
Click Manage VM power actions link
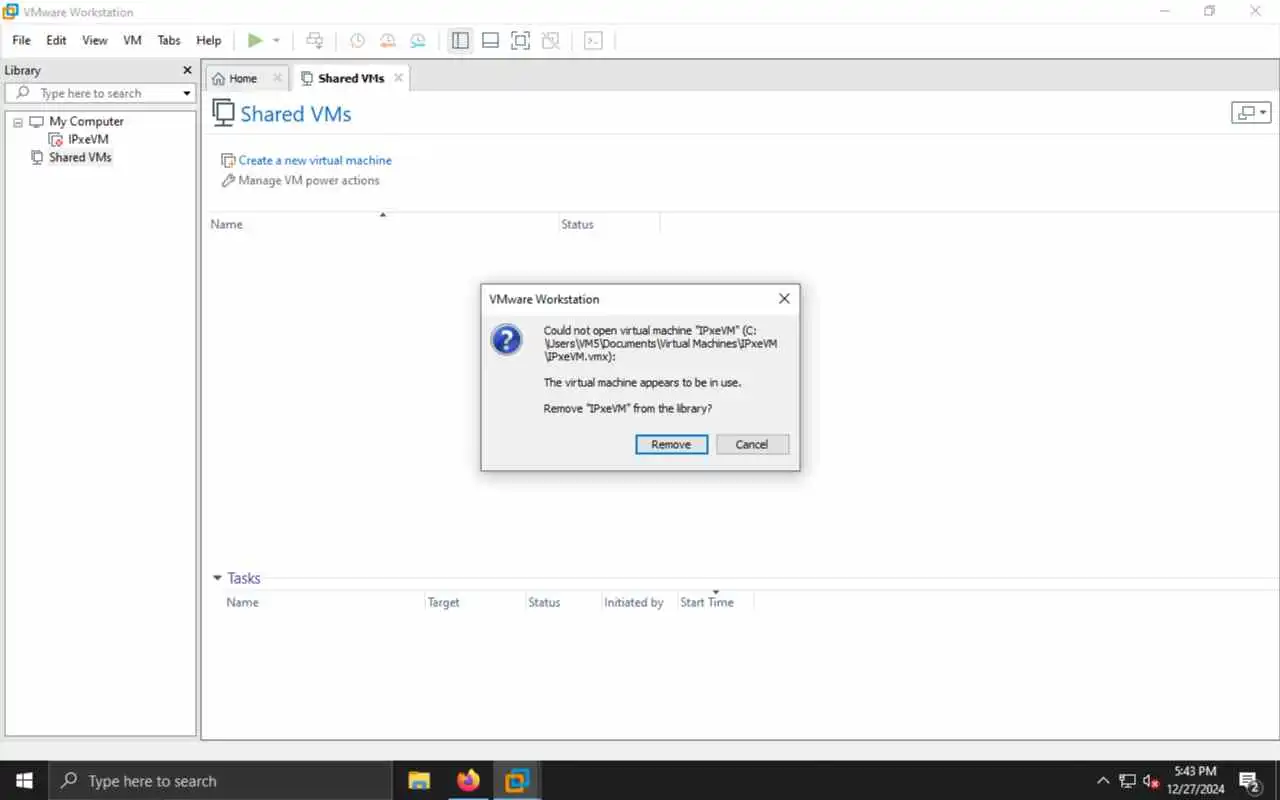pyautogui.click(x=309, y=180)
